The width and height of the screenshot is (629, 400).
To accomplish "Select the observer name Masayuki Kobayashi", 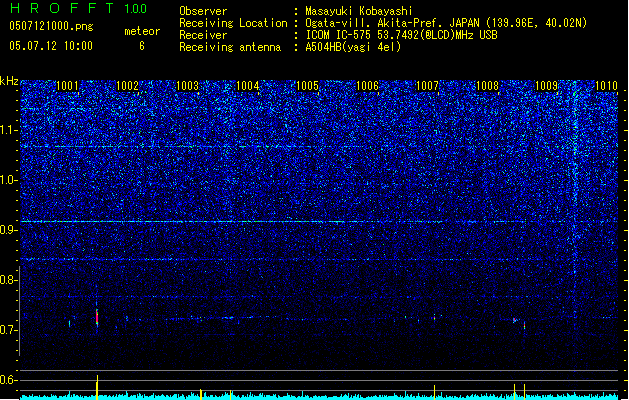I will click(359, 11).
